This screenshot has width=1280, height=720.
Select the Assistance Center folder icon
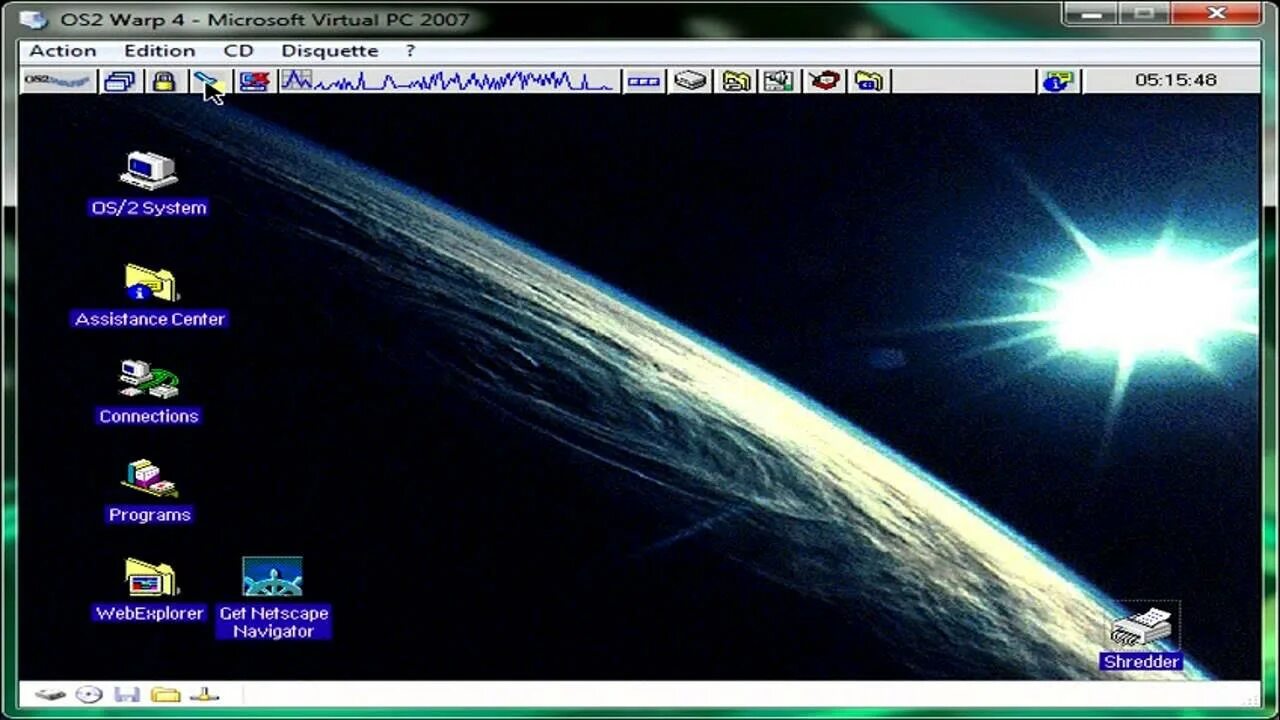click(x=150, y=296)
